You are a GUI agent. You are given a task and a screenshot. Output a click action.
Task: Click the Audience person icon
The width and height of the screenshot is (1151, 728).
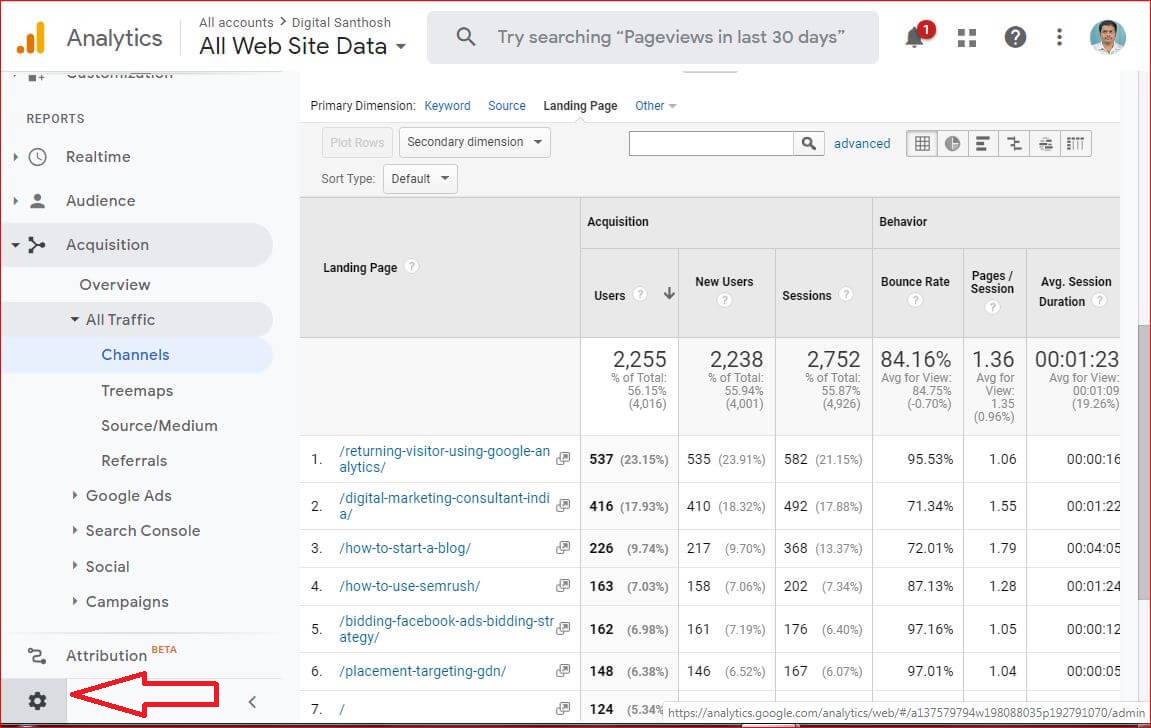coord(37,200)
